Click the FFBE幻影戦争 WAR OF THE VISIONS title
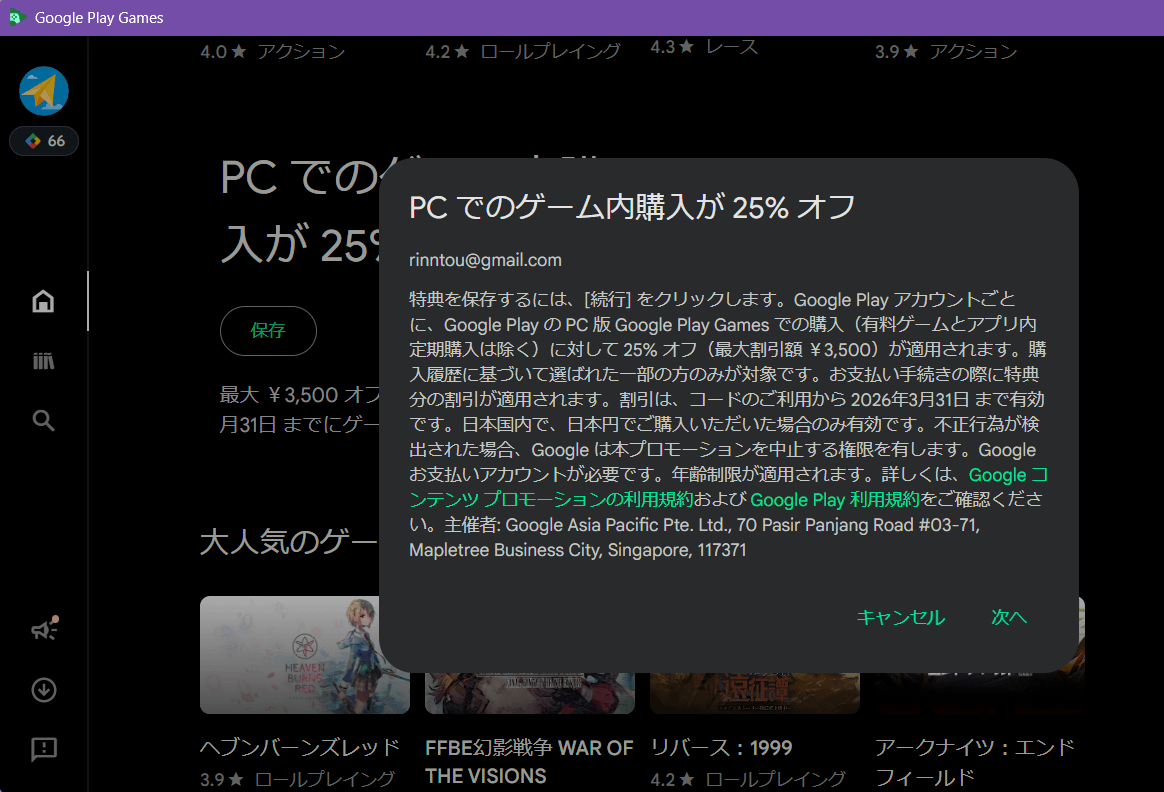Screen dimensions: 1164x792 point(529,761)
